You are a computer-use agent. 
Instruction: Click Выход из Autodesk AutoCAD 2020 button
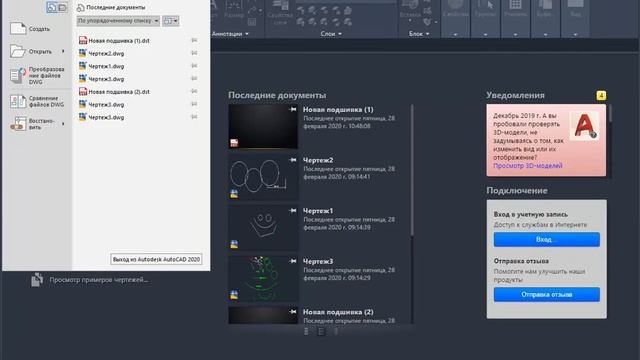156,259
